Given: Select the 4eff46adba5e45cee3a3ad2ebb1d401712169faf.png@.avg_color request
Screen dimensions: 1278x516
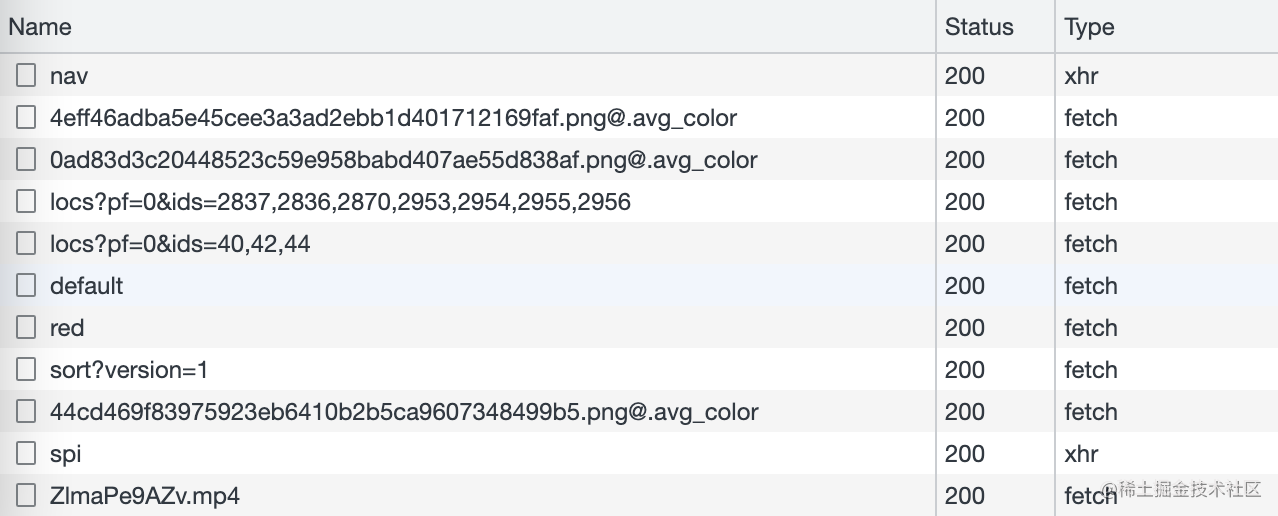Looking at the screenshot, I should 393,118.
